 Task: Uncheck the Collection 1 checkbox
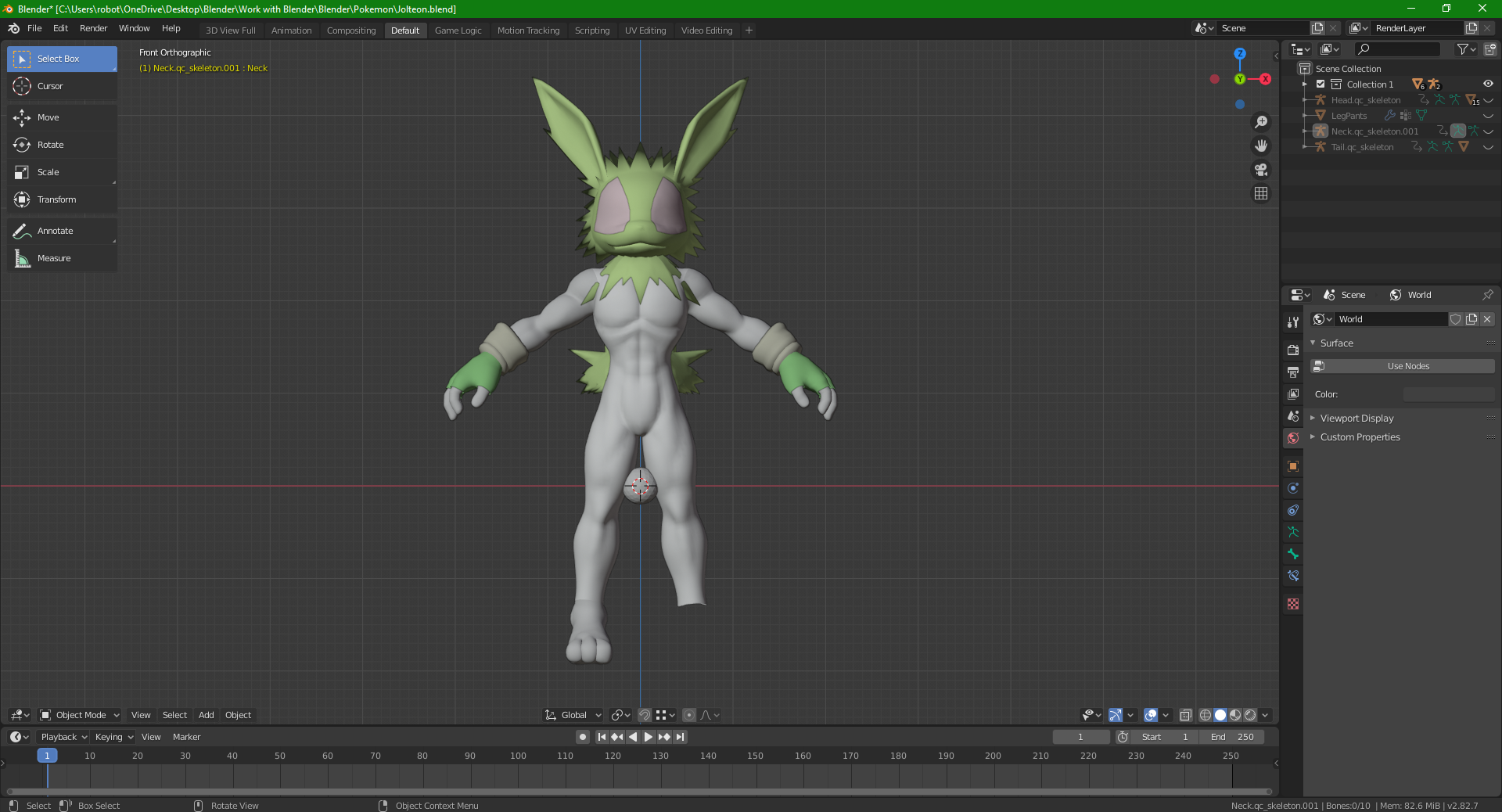[x=1321, y=84]
